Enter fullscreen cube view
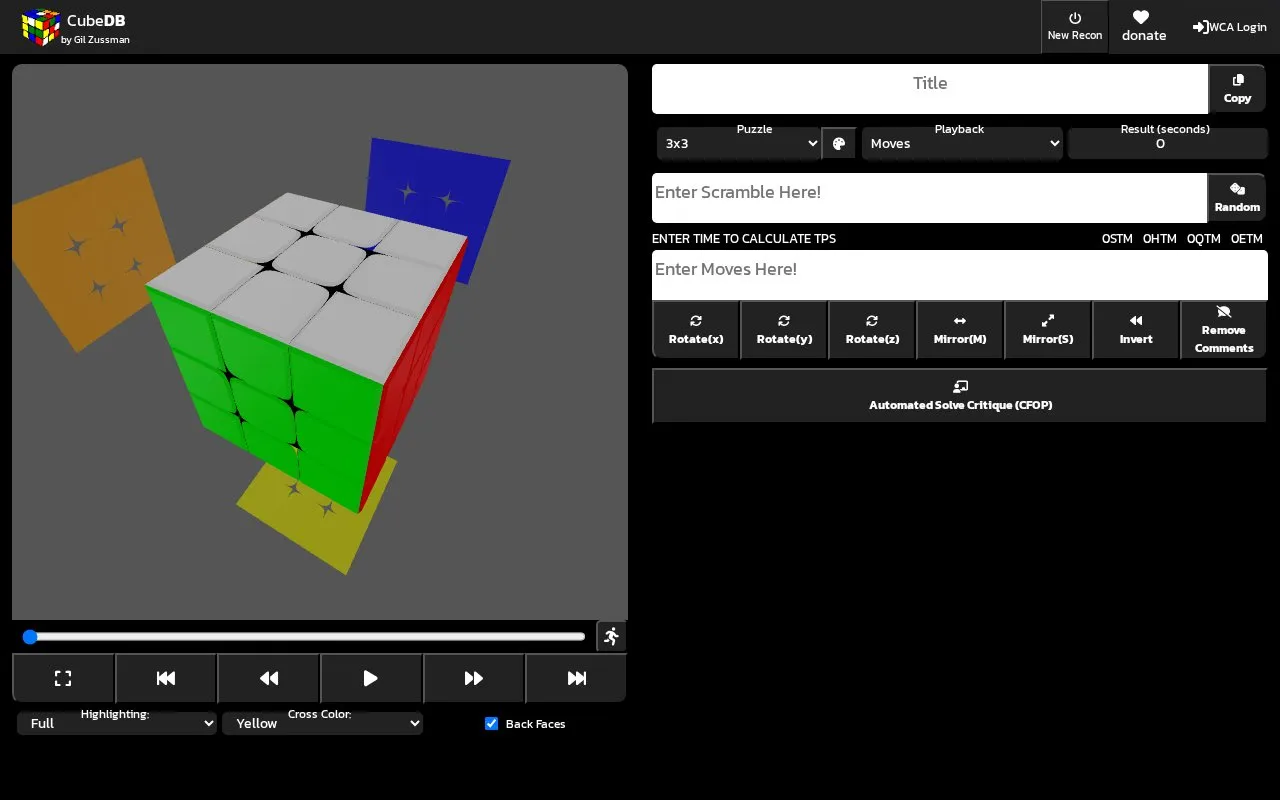The image size is (1280, 800). [63, 678]
